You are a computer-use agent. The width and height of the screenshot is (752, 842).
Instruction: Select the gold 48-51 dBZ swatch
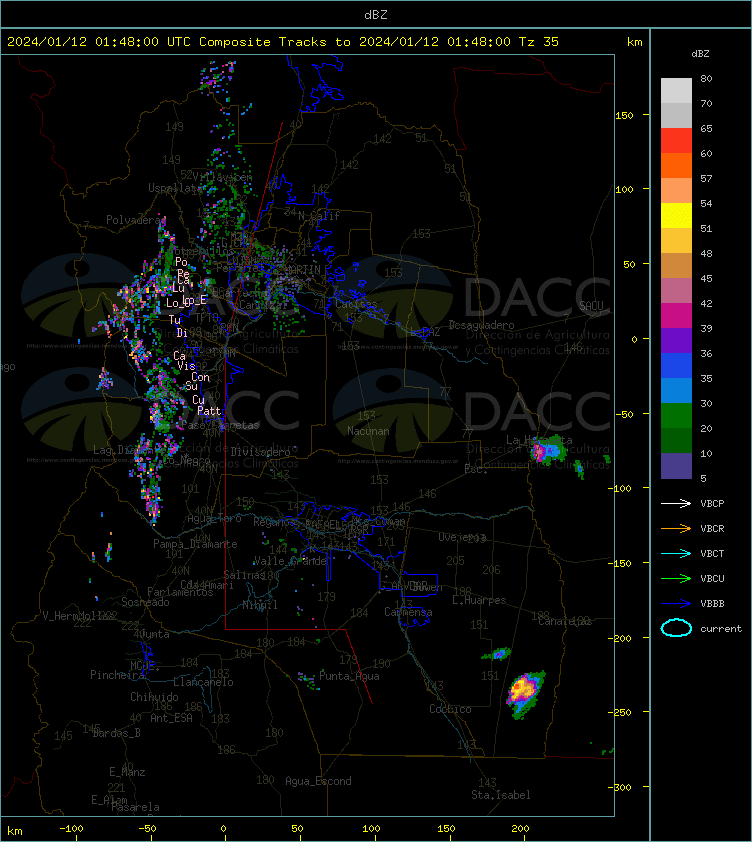pyautogui.click(x=676, y=241)
